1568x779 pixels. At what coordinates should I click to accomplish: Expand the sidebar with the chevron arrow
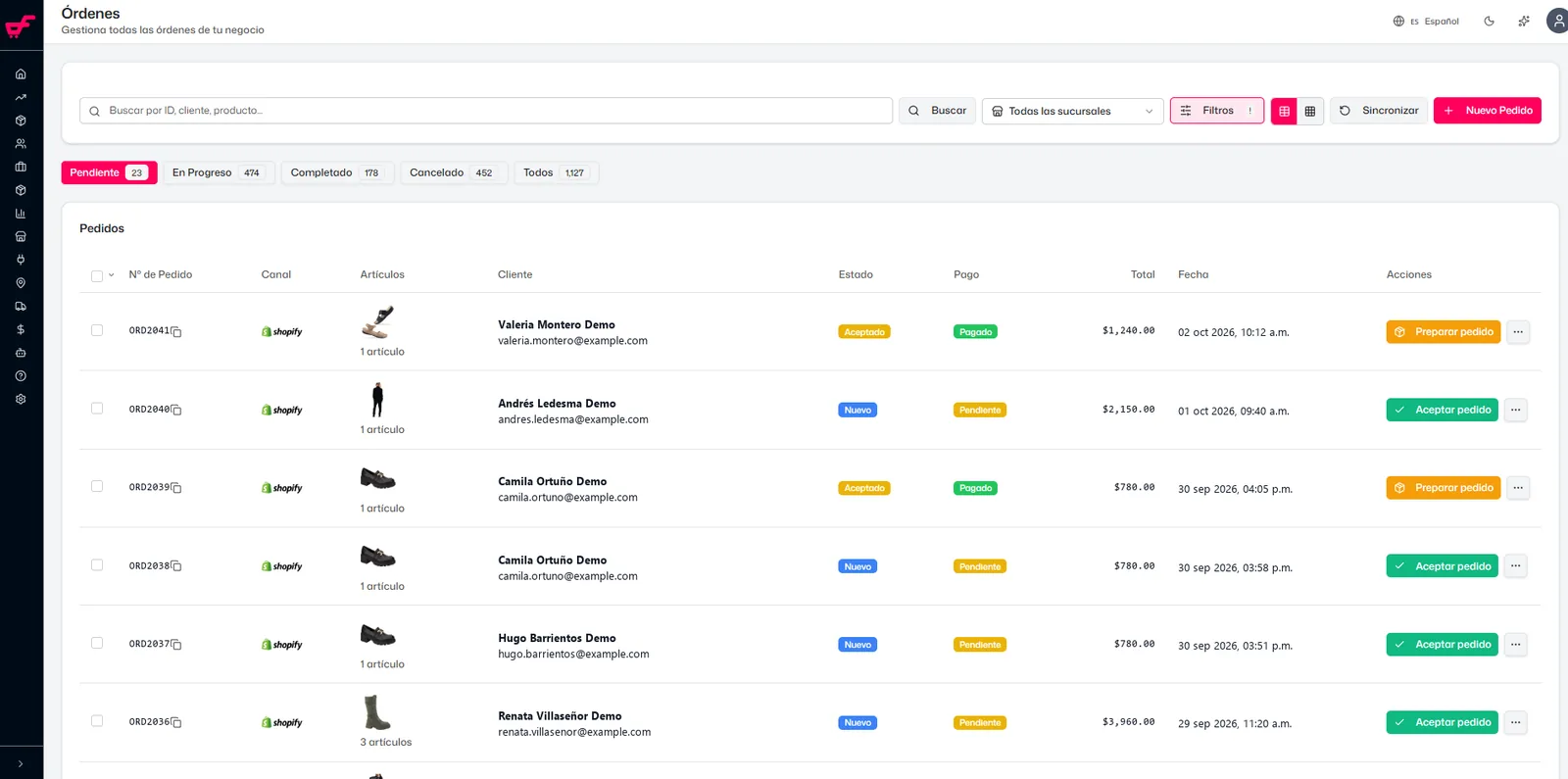[x=21, y=763]
